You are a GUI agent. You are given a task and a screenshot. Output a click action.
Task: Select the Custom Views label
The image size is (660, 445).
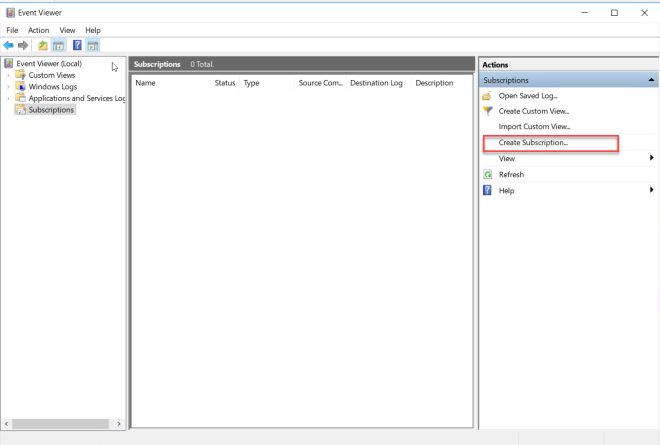pyautogui.click(x=52, y=75)
